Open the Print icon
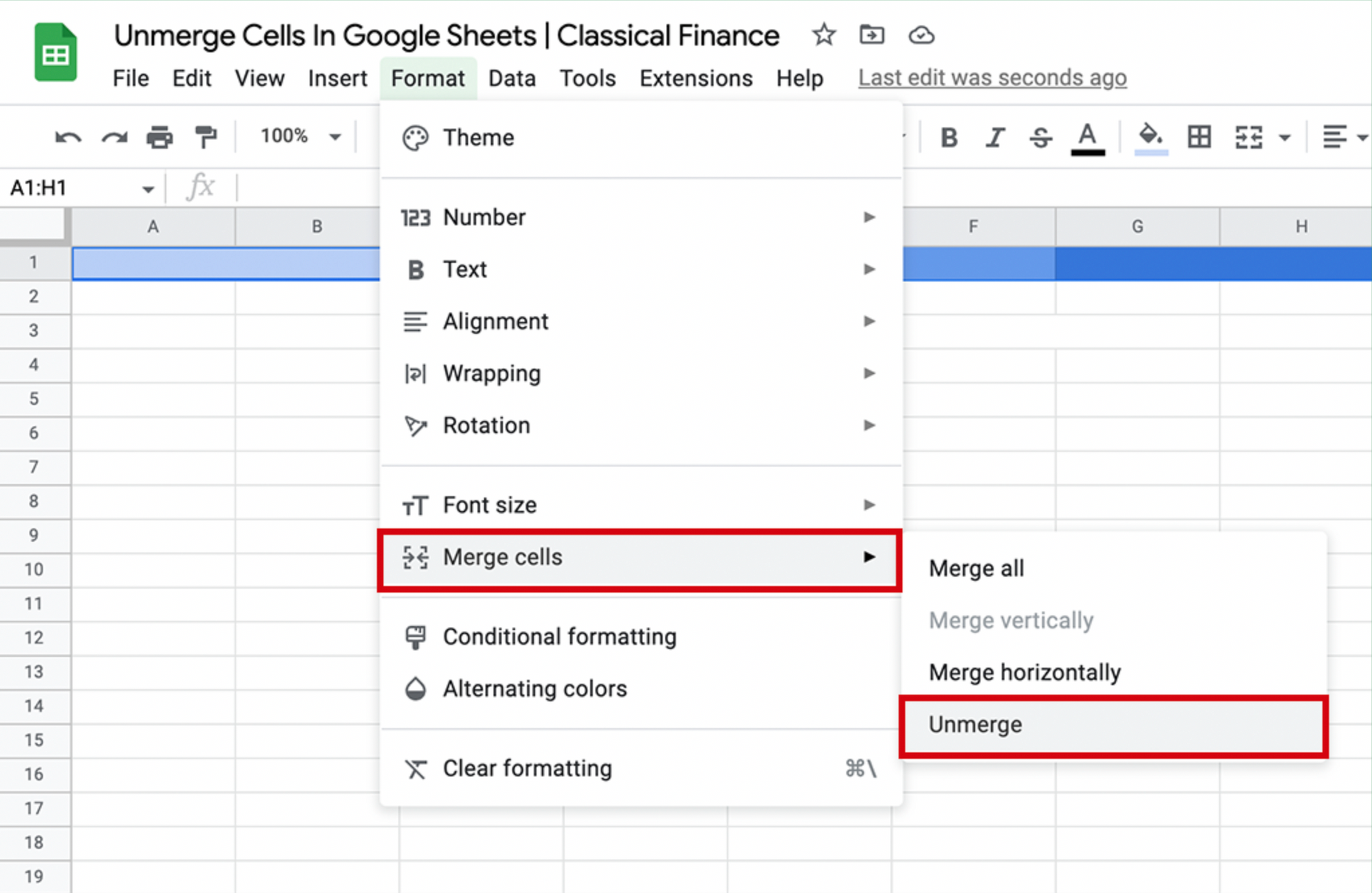The width and height of the screenshot is (1372, 893). click(x=160, y=136)
